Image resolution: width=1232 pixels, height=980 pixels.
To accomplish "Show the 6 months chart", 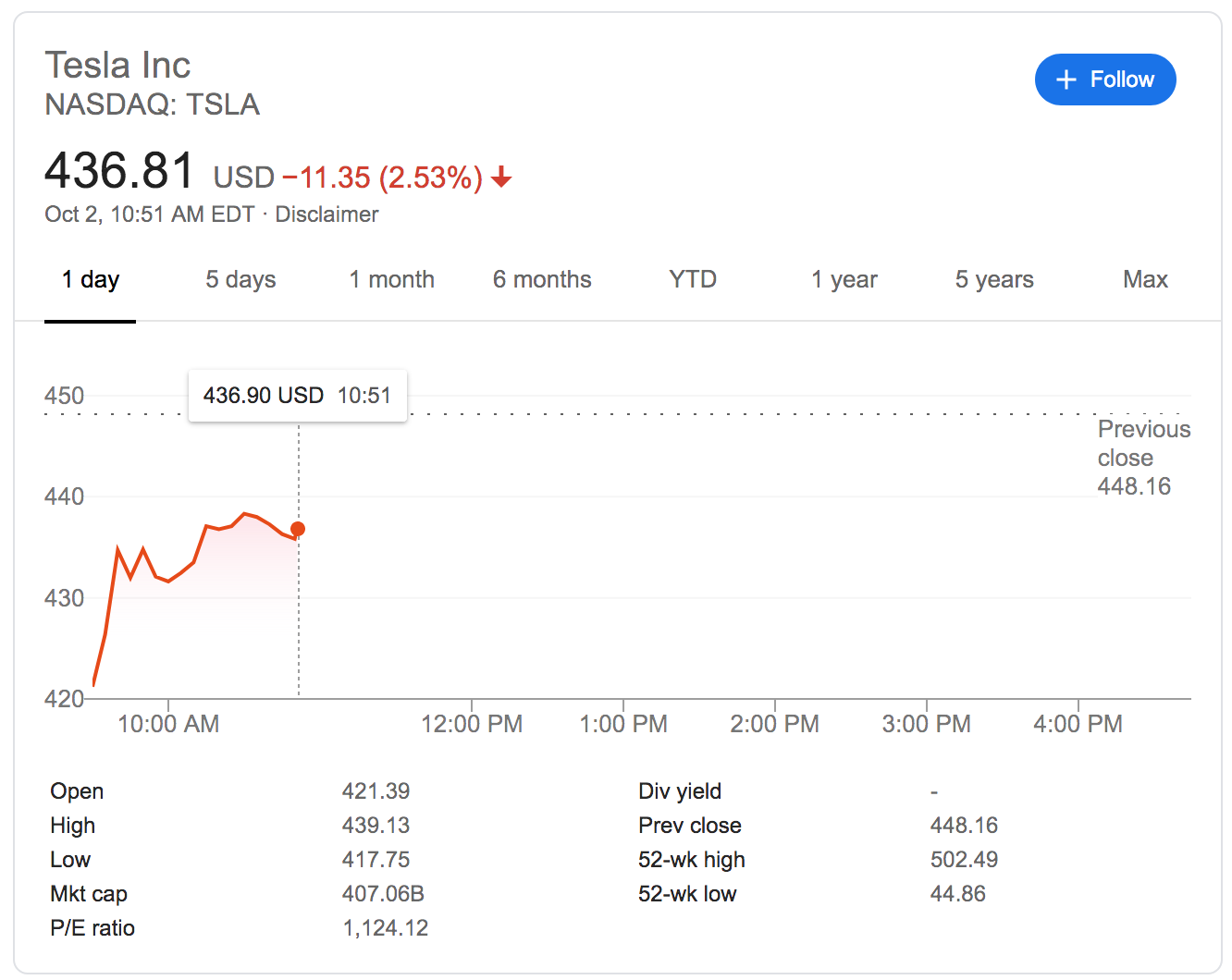I will 542,279.
